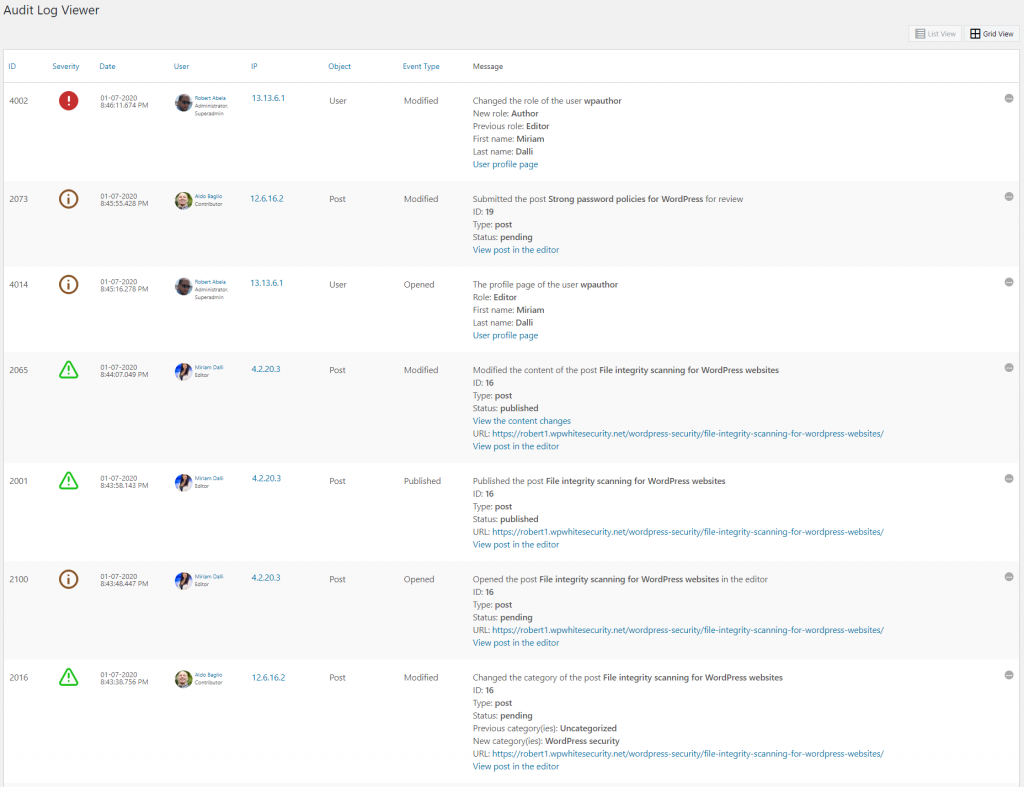Click Miriam Dalli's avatar in event 2001
This screenshot has width=1024, height=787.
183,482
